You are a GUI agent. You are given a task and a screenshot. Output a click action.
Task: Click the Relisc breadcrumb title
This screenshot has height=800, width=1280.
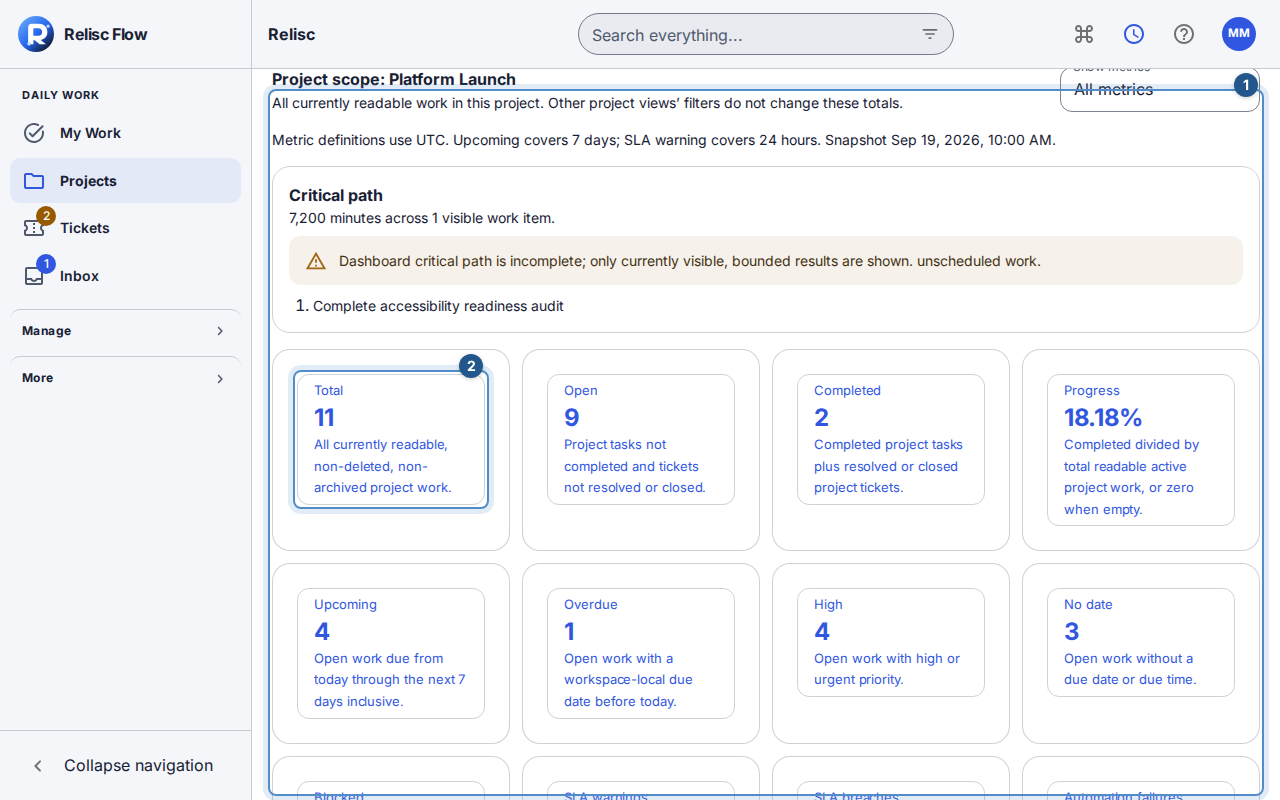[292, 34]
